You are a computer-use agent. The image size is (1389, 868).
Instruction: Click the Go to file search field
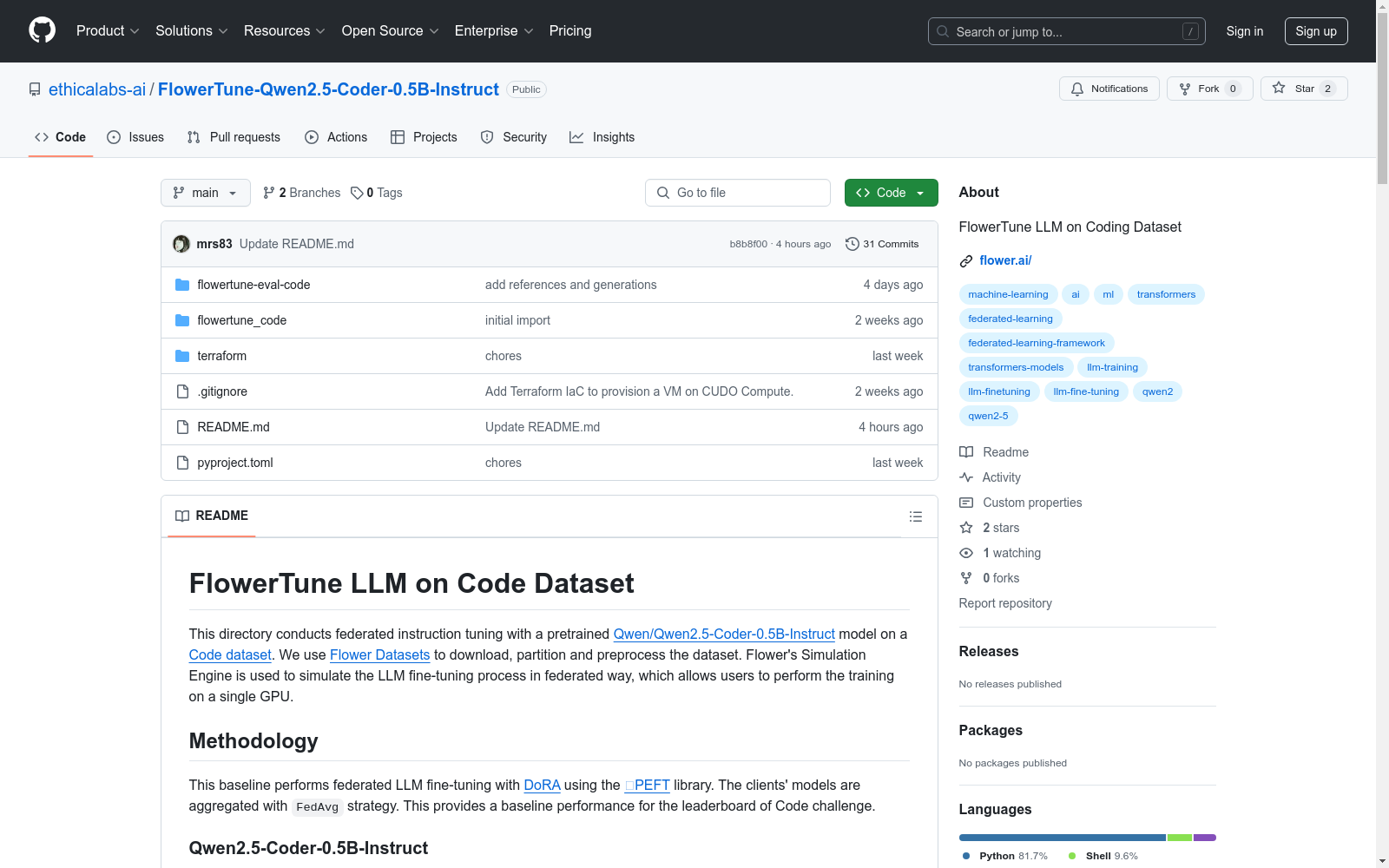point(738,193)
